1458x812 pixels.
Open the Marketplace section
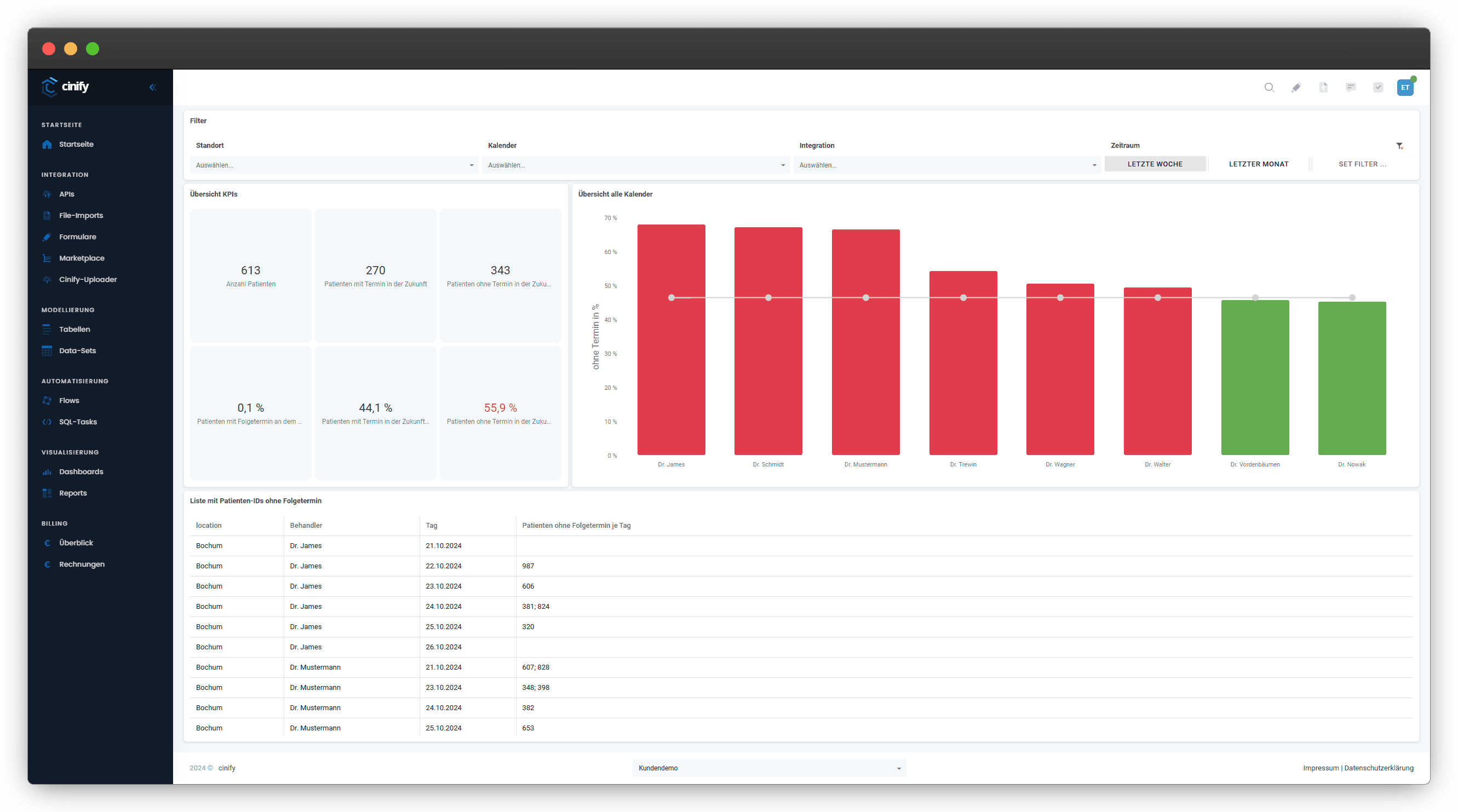[x=82, y=258]
